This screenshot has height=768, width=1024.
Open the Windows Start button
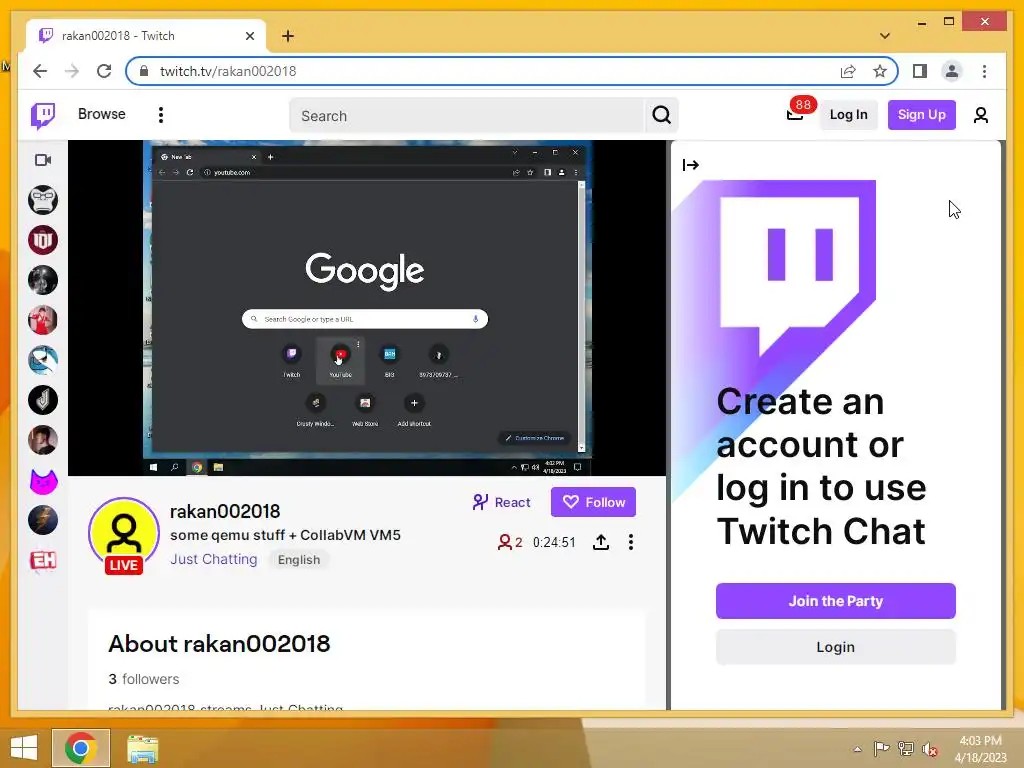pos(24,748)
